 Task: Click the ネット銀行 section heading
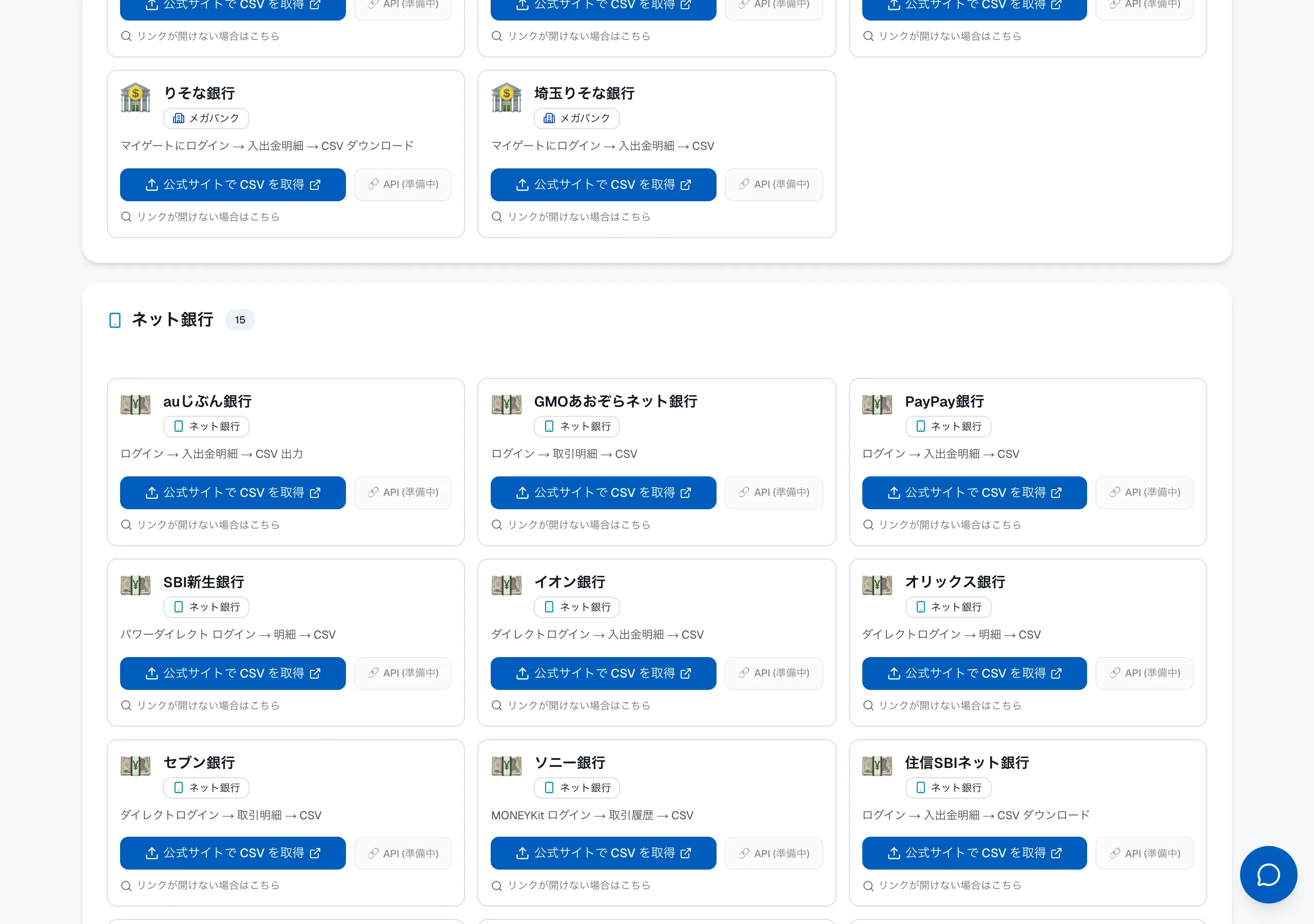[x=172, y=319]
